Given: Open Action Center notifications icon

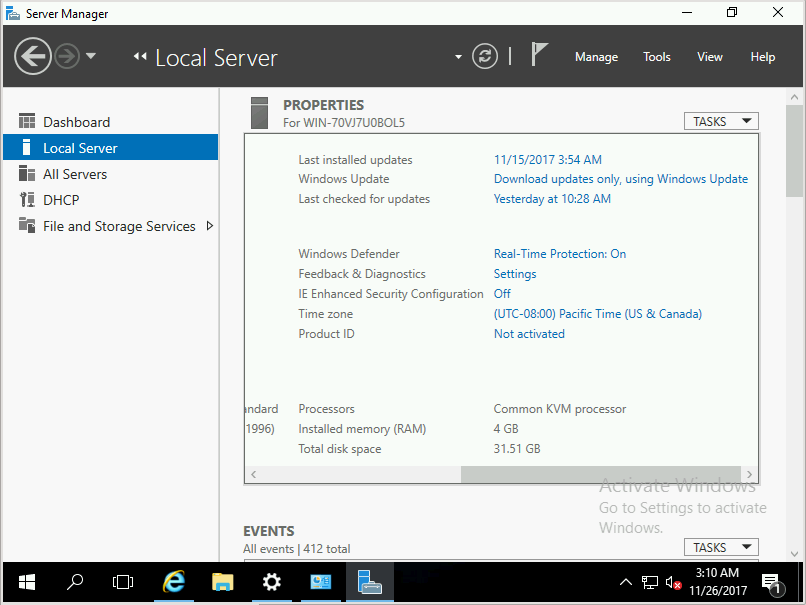Looking at the screenshot, I should (x=773, y=583).
